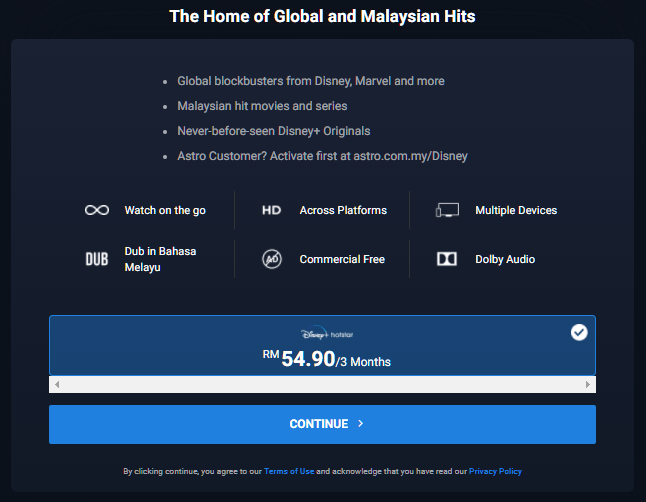Click the no-ads icon beside Commercial Free

[x=272, y=259]
